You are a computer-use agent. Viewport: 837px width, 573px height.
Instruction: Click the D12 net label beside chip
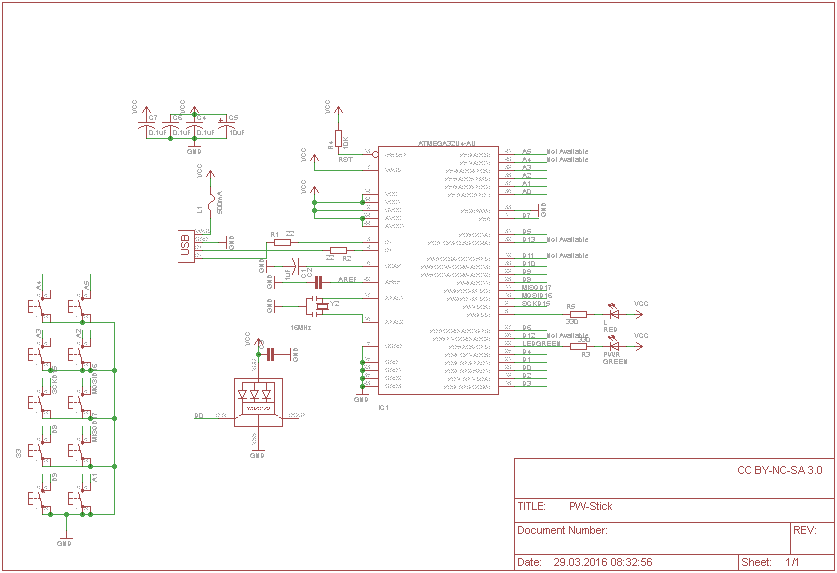pyautogui.click(x=528, y=335)
